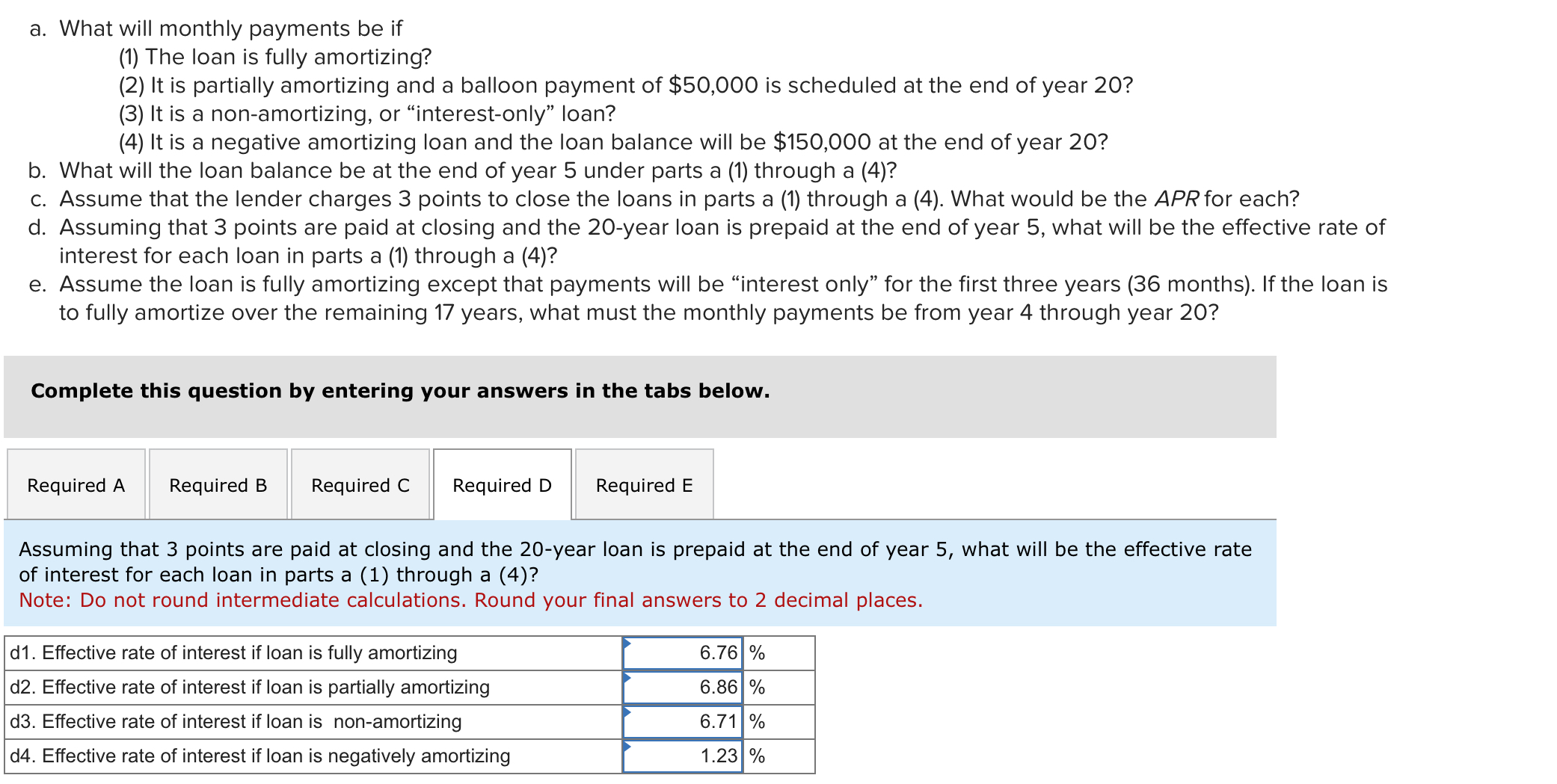Select the d2 partially amortizing answer field

click(684, 687)
